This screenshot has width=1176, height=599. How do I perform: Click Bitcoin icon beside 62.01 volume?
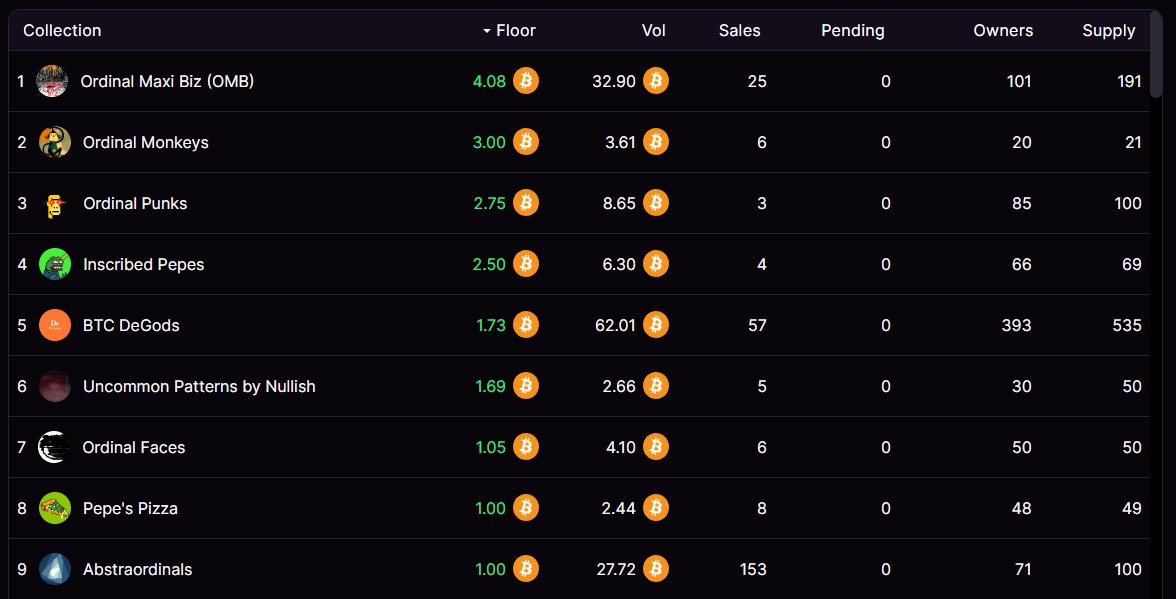tap(656, 325)
